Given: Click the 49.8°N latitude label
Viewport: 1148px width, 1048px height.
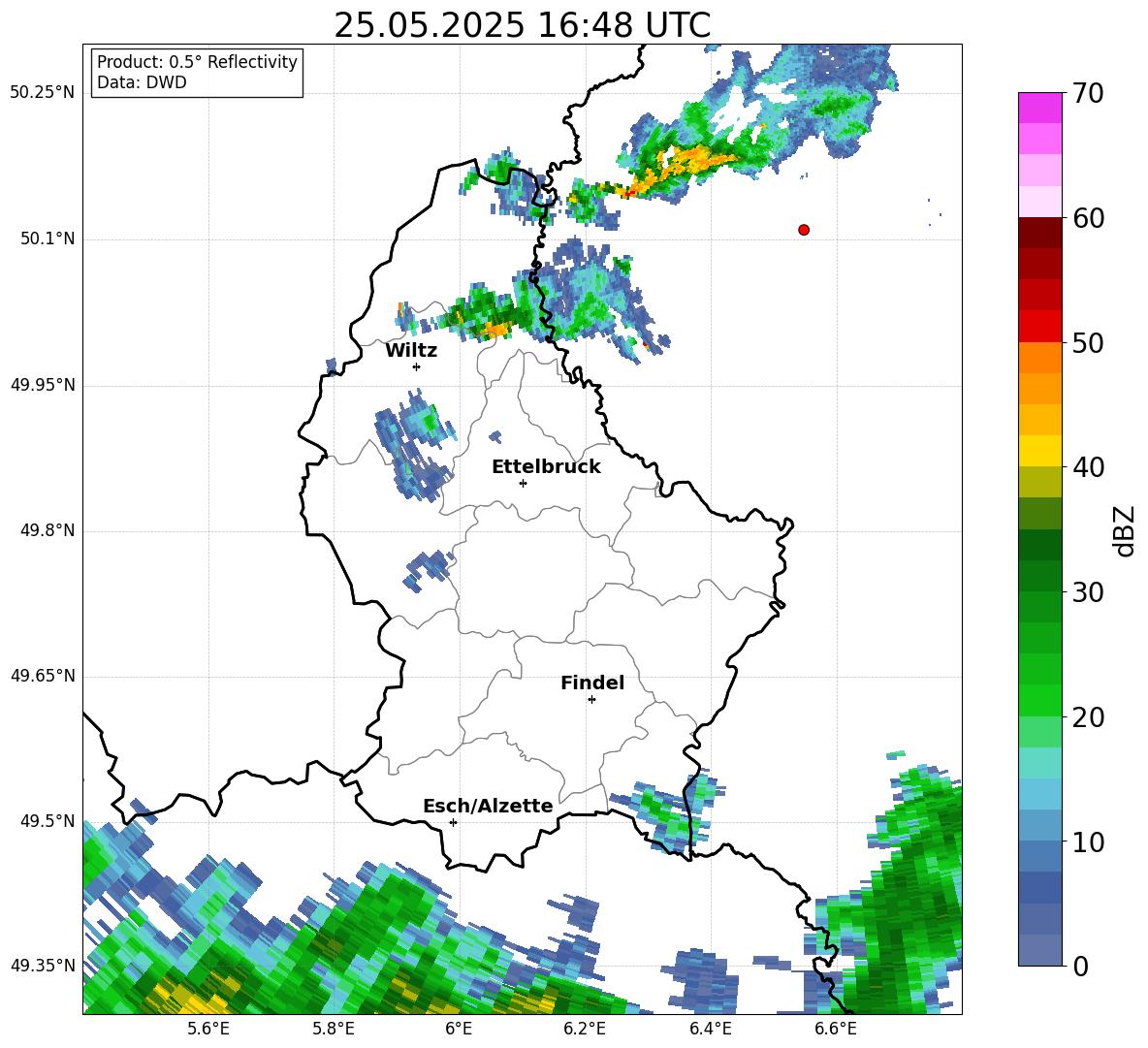Looking at the screenshot, I should (48, 530).
